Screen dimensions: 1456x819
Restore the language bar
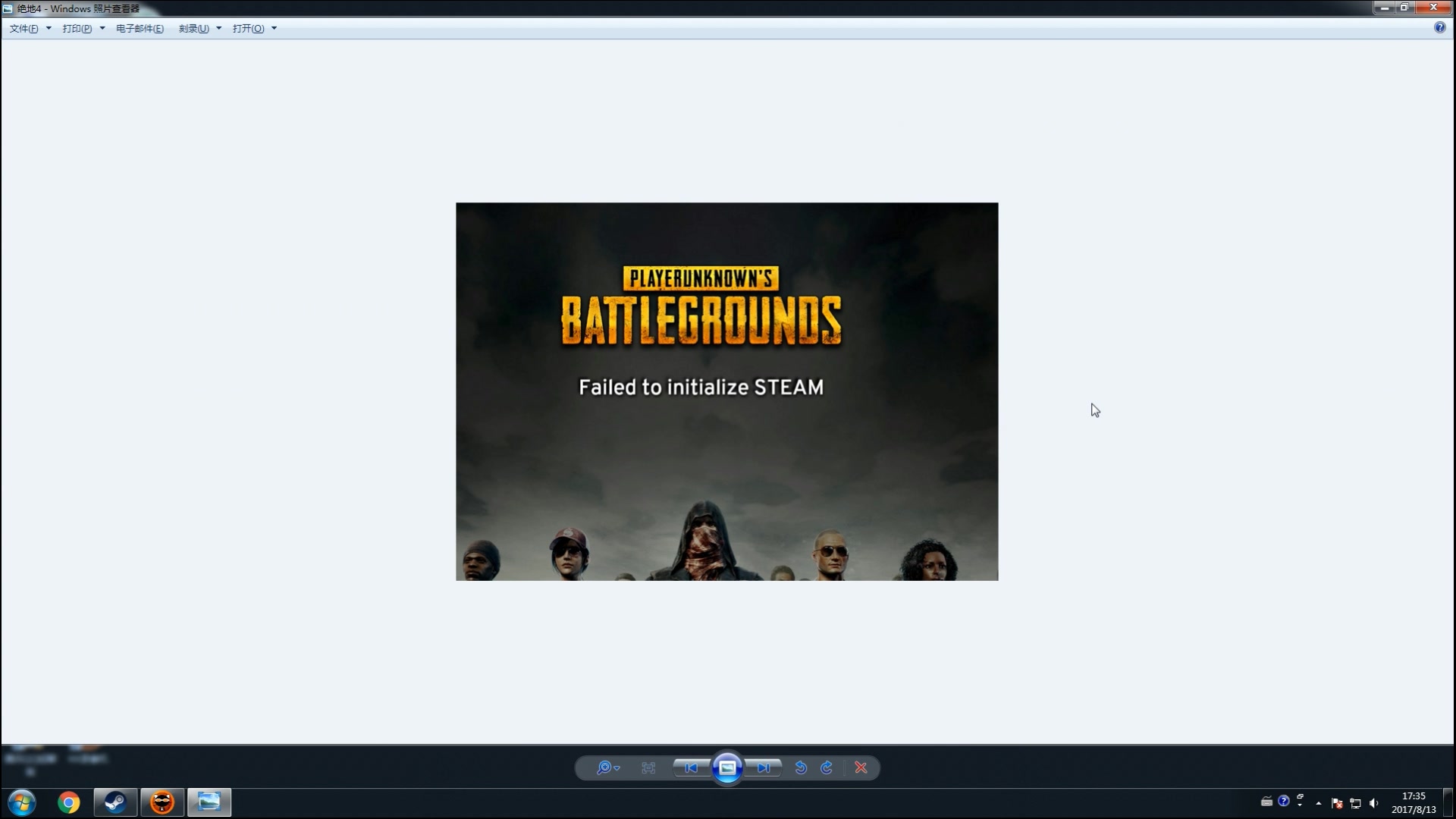pyautogui.click(x=1300, y=796)
